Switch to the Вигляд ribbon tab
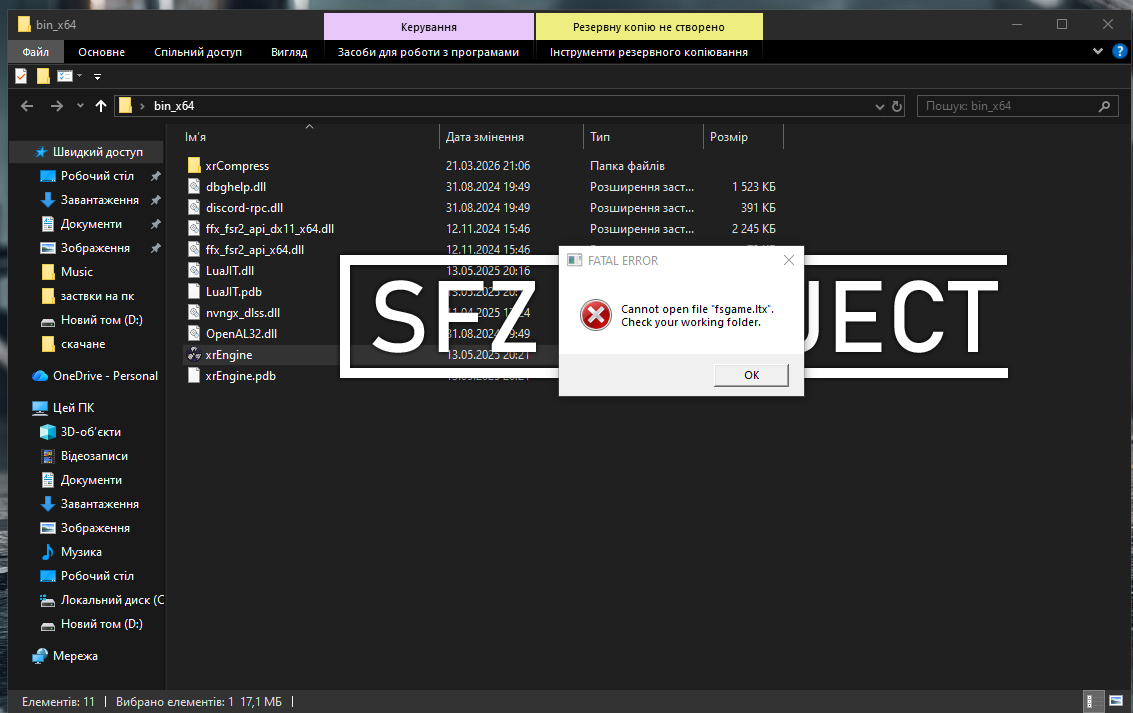1133x713 pixels. tap(289, 52)
